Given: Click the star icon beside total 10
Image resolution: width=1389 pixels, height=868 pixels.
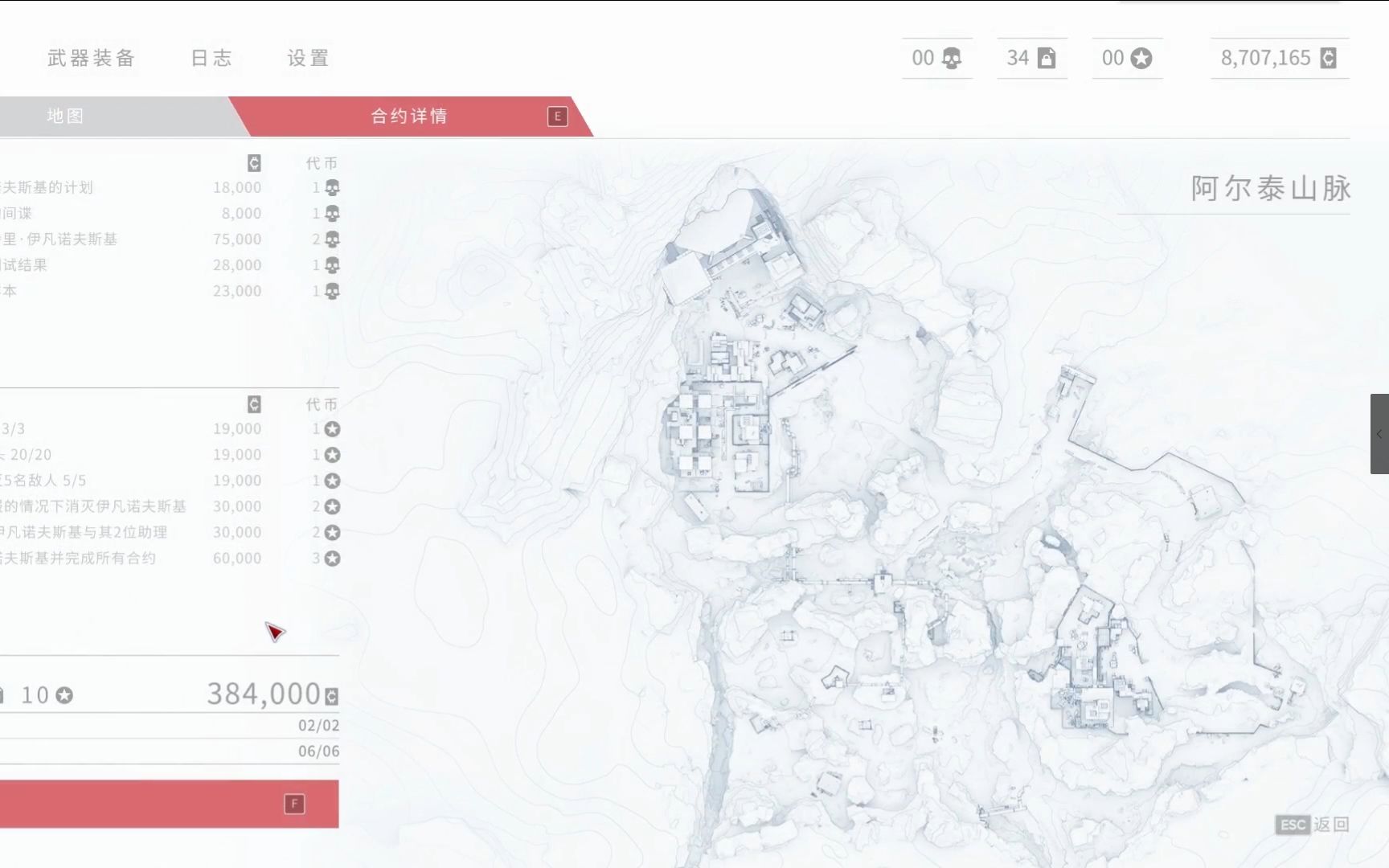Looking at the screenshot, I should (65, 695).
